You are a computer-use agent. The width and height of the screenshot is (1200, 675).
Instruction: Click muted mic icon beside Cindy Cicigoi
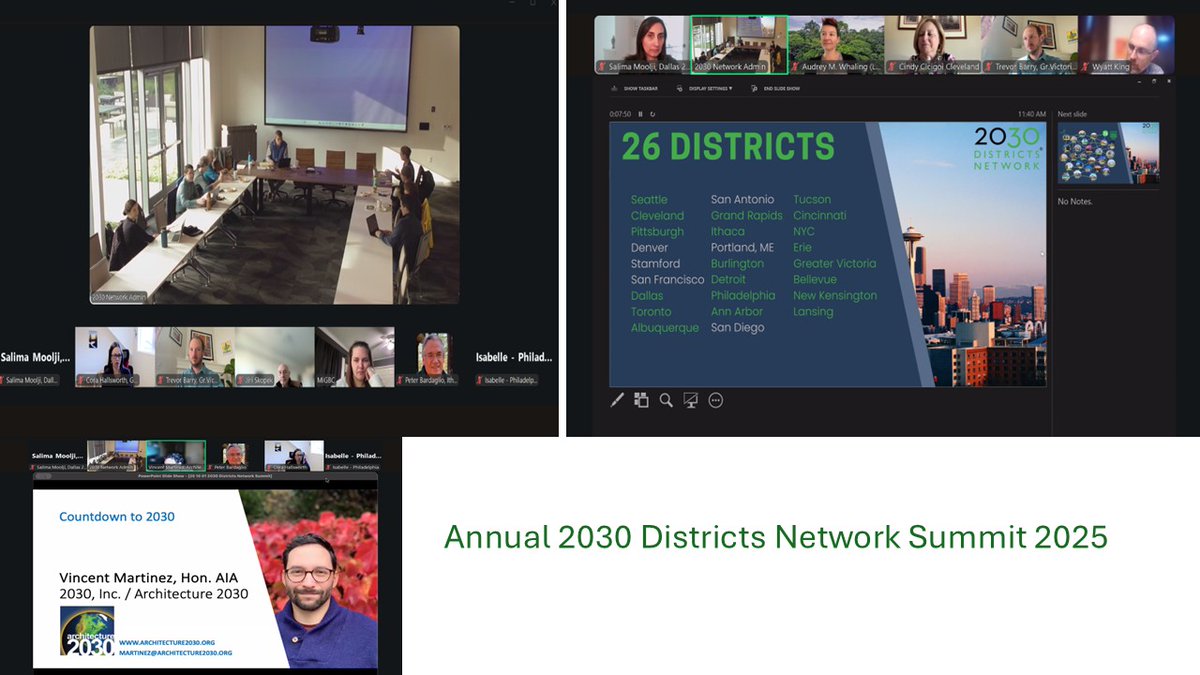tap(893, 67)
